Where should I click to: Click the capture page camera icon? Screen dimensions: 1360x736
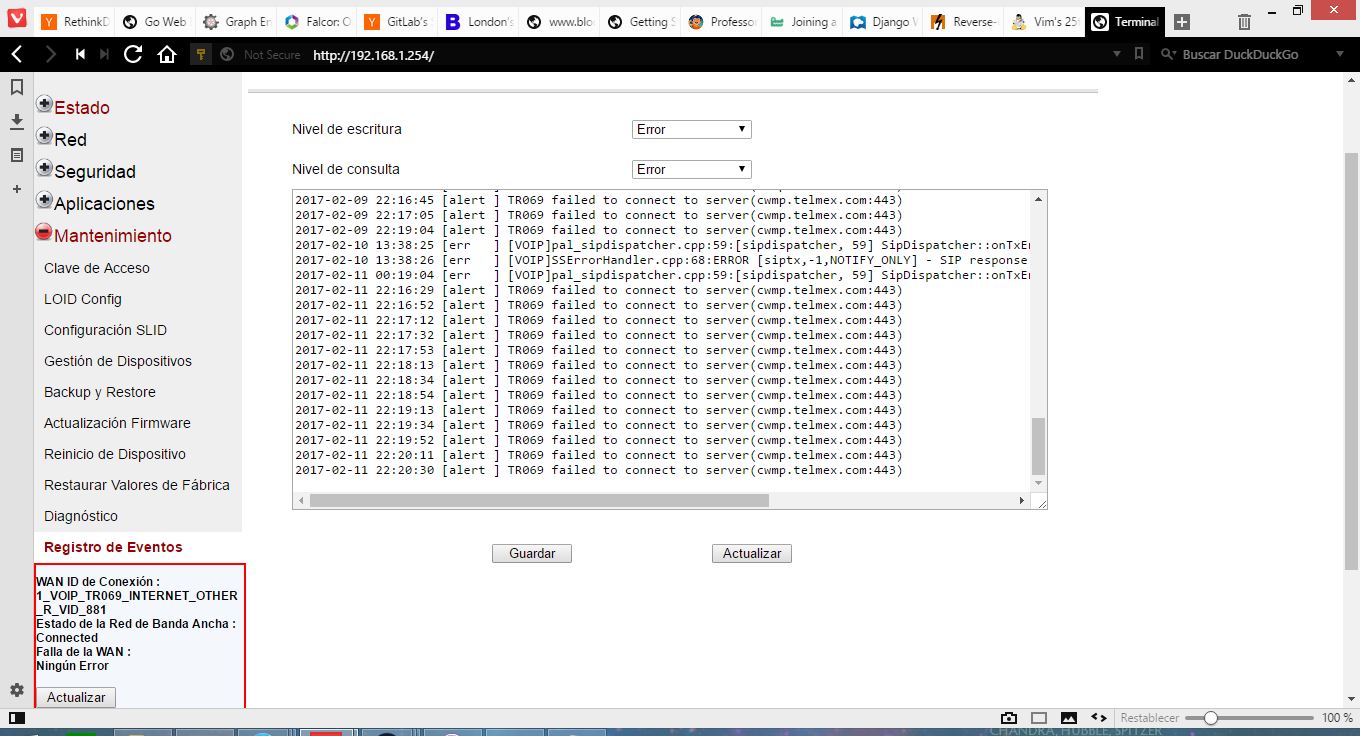(1010, 718)
